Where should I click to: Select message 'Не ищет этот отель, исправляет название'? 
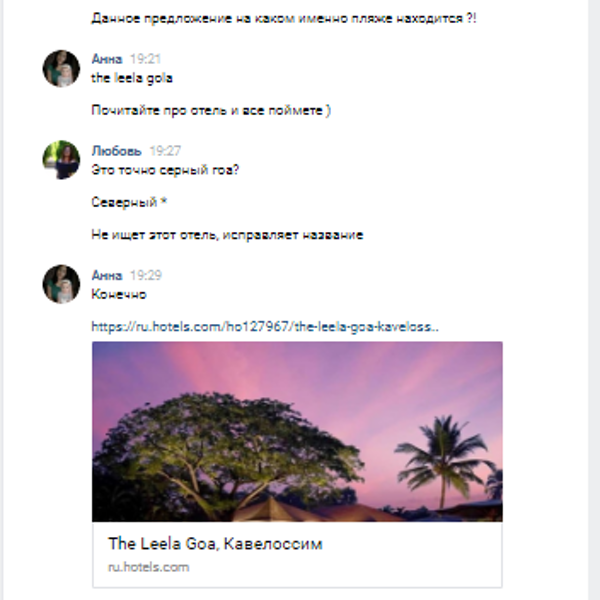227,235
